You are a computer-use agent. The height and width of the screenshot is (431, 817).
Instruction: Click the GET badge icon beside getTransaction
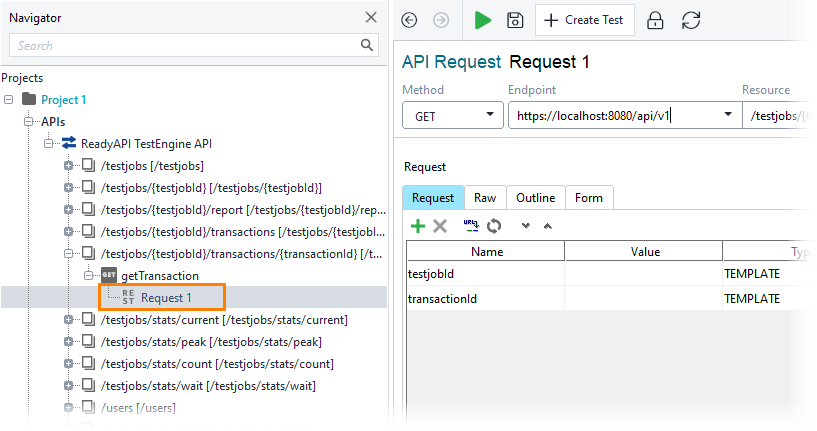pyautogui.click(x=108, y=275)
